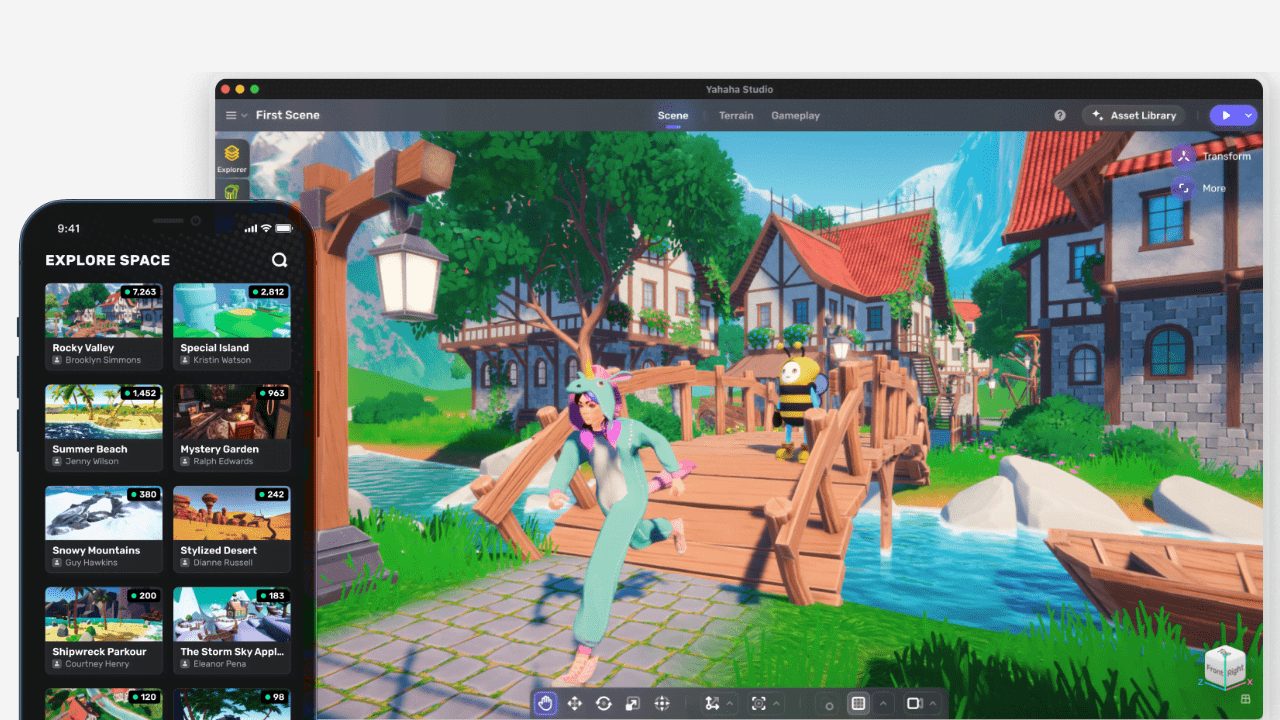Open The Storm Sky space card
Screen dimensions: 1280x720
coord(232,630)
